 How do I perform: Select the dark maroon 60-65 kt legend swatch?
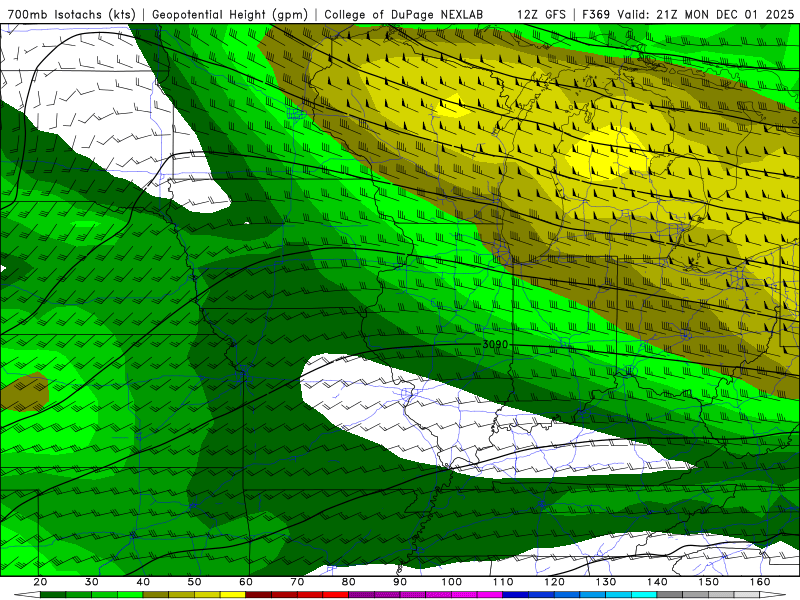click(259, 595)
